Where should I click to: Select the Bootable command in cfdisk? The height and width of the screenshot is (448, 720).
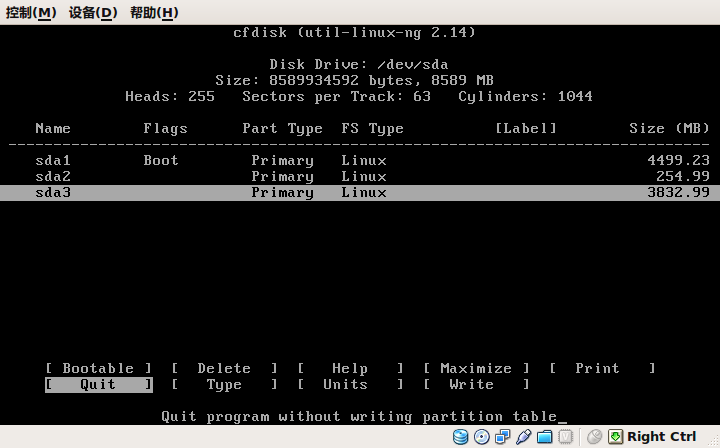98,368
